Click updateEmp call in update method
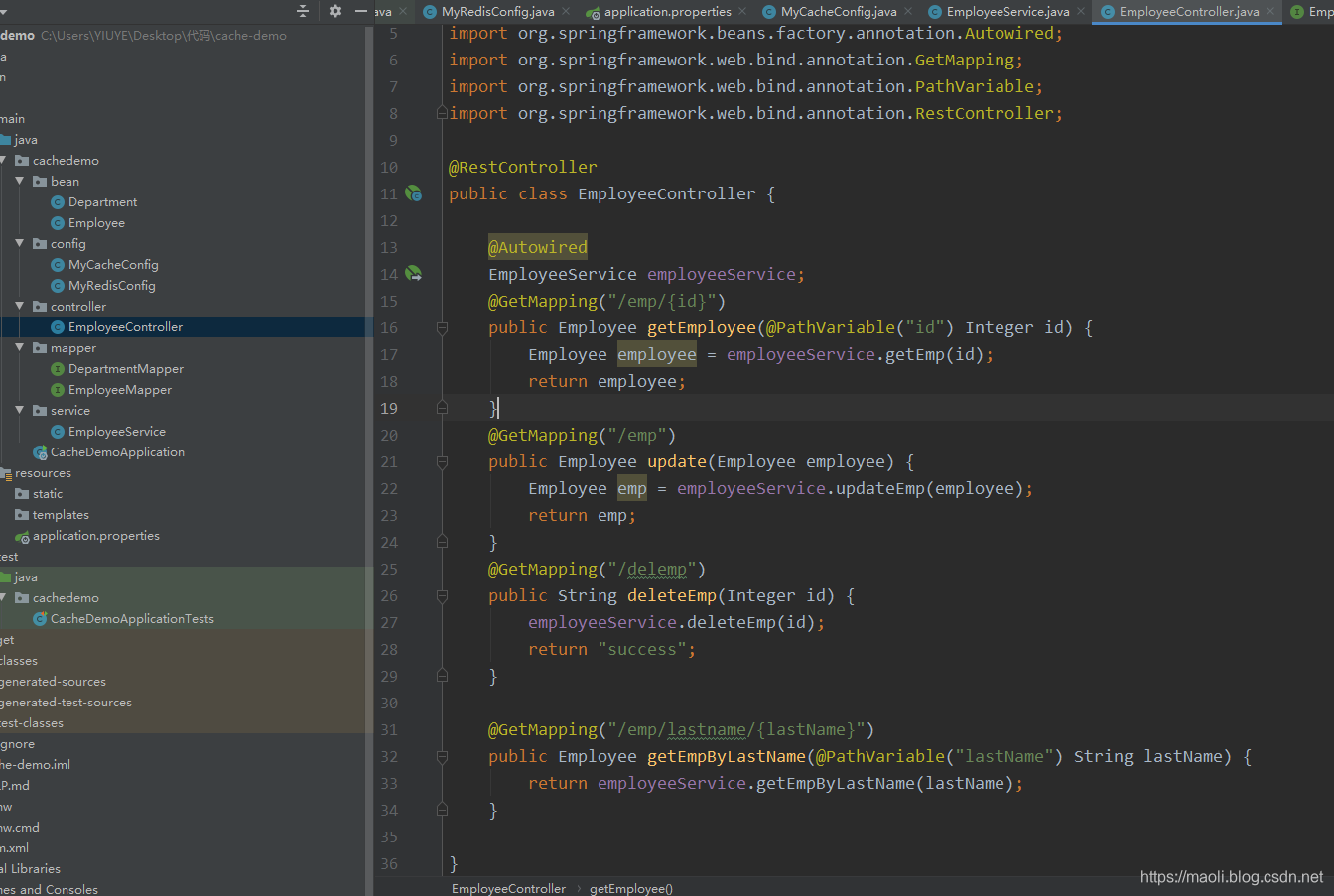 (880, 488)
